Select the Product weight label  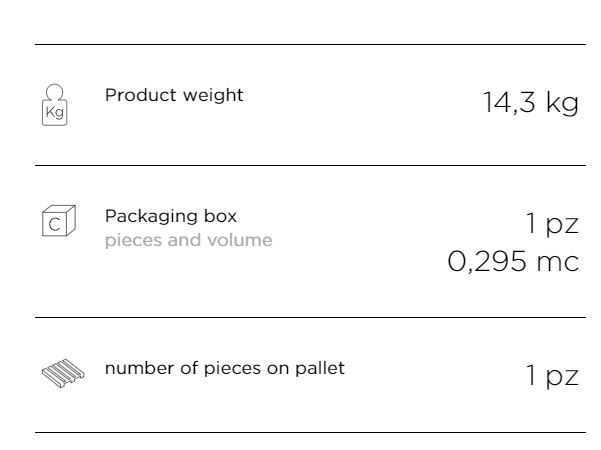(174, 95)
